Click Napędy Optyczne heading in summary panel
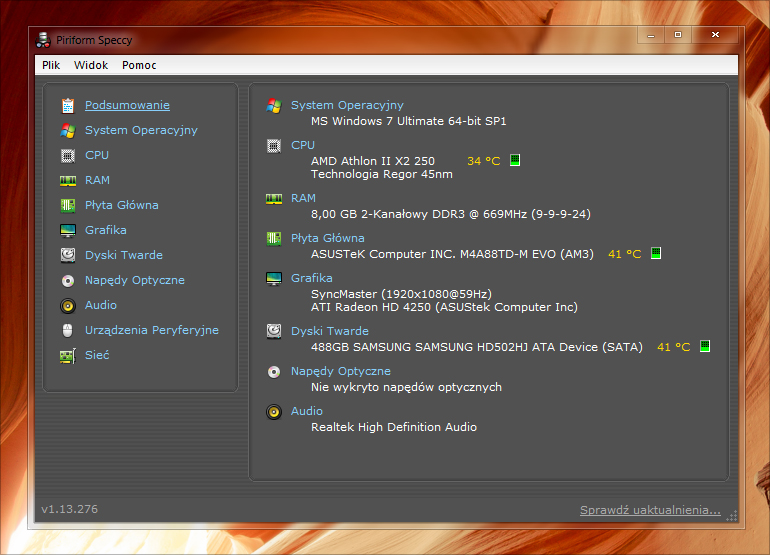The image size is (770, 555). tap(341, 371)
